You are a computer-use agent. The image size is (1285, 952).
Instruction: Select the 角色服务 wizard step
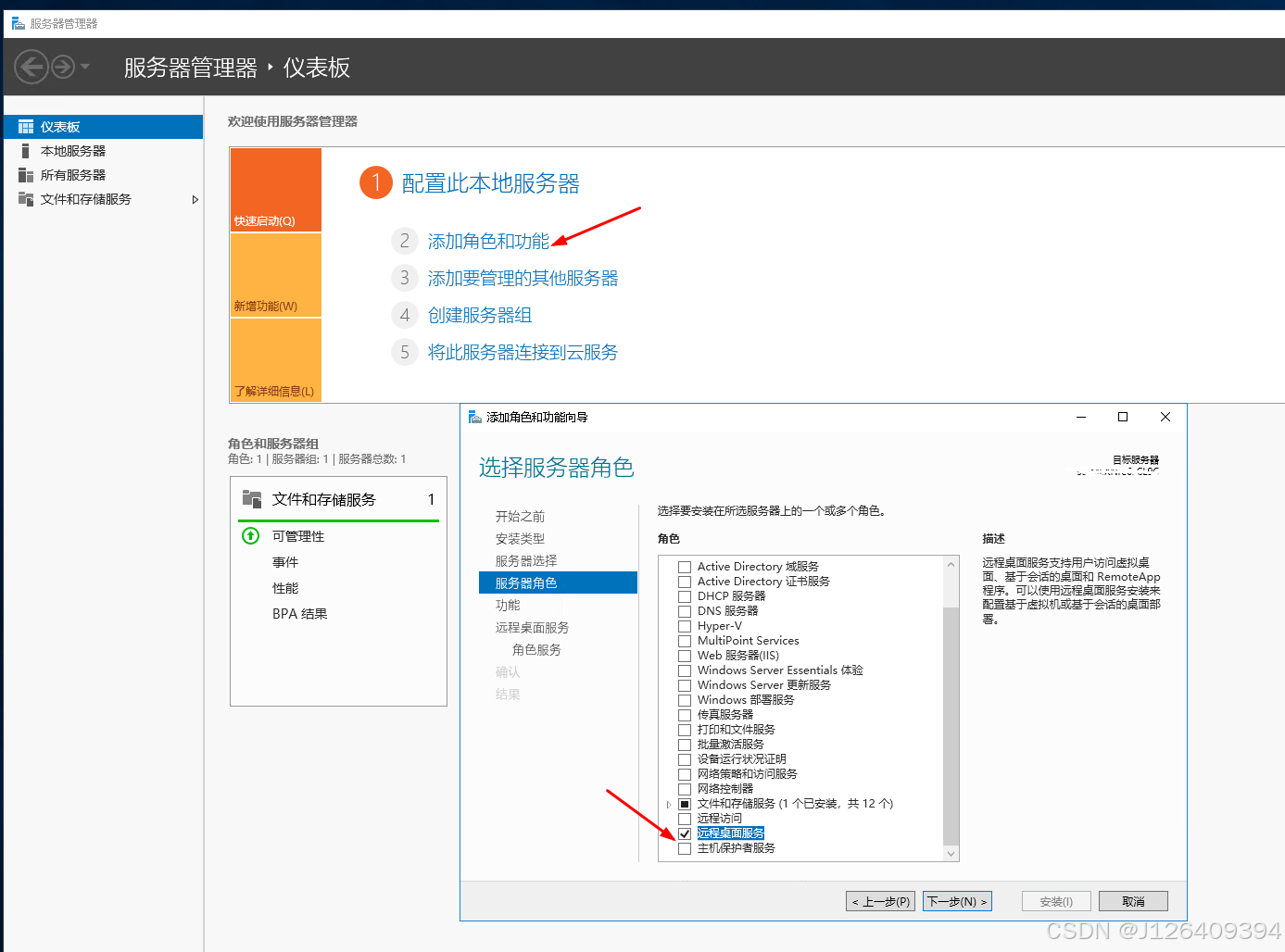[x=536, y=650]
